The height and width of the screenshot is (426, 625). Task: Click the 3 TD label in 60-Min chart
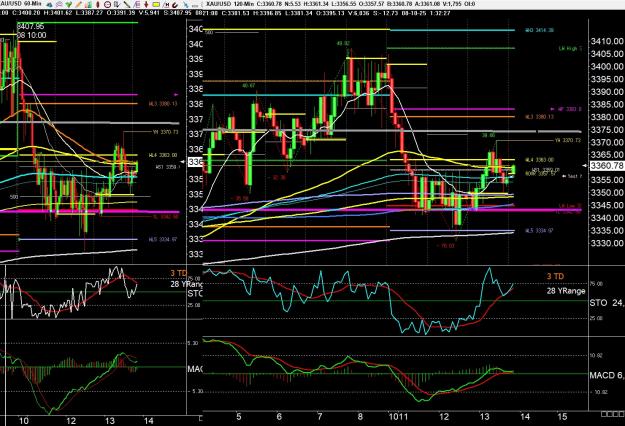(179, 273)
